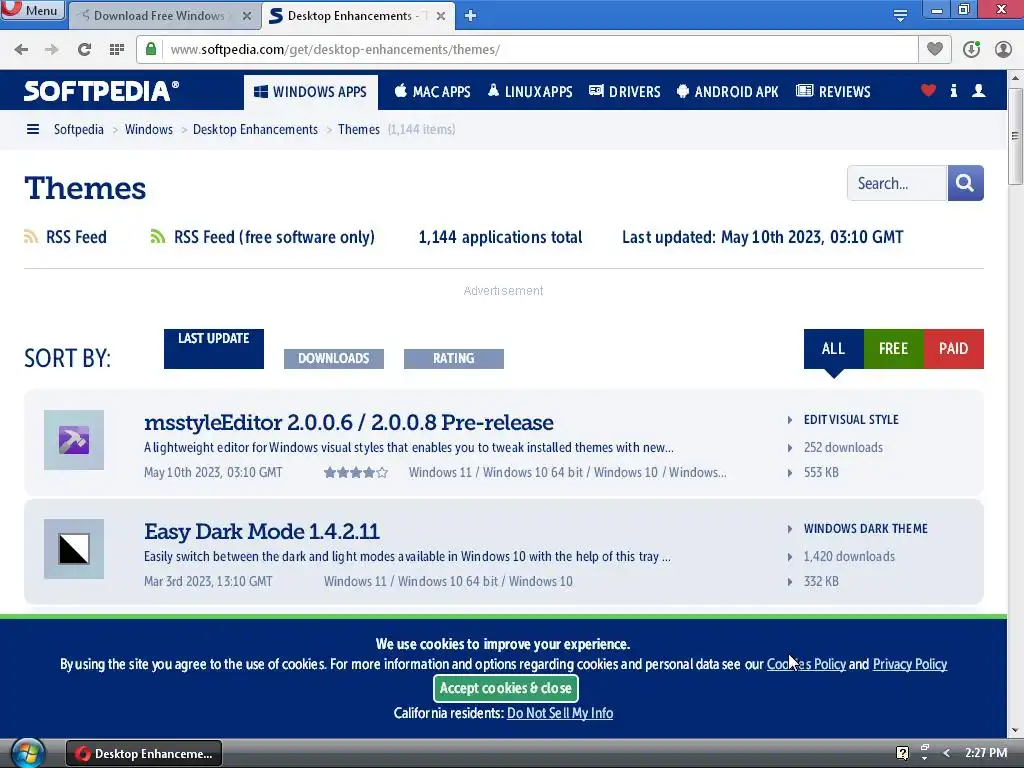The width and height of the screenshot is (1024, 768).
Task: Click the Windows Dark Theme tag
Action: 865,528
